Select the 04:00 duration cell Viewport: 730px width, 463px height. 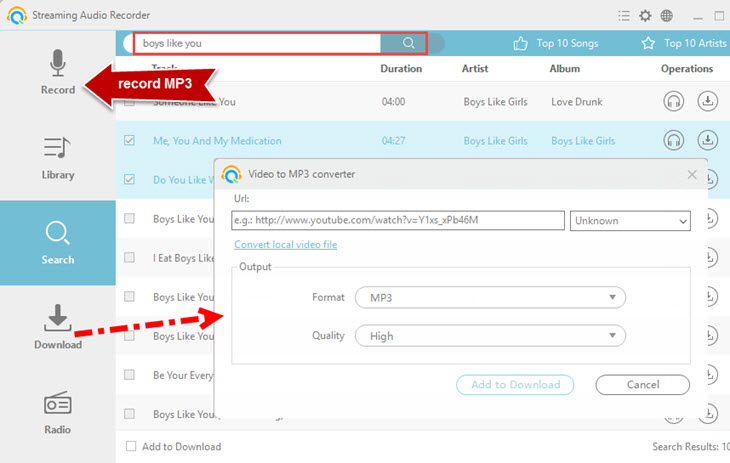click(x=393, y=102)
